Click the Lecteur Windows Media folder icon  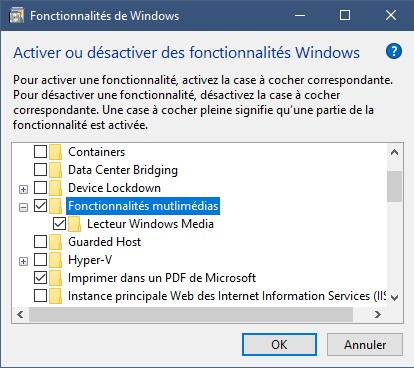[x=74, y=224]
